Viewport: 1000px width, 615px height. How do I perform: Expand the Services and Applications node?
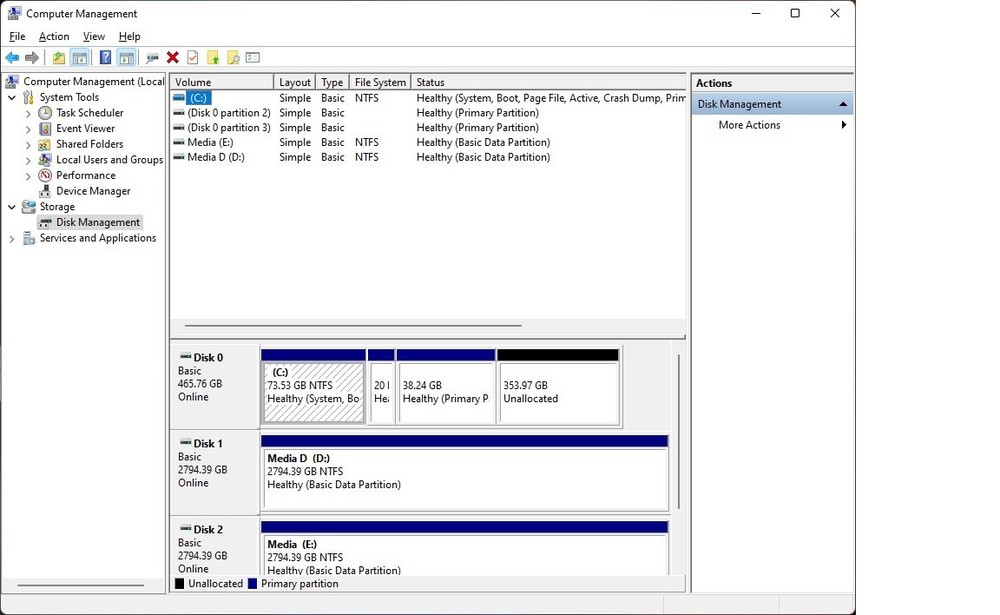11,238
